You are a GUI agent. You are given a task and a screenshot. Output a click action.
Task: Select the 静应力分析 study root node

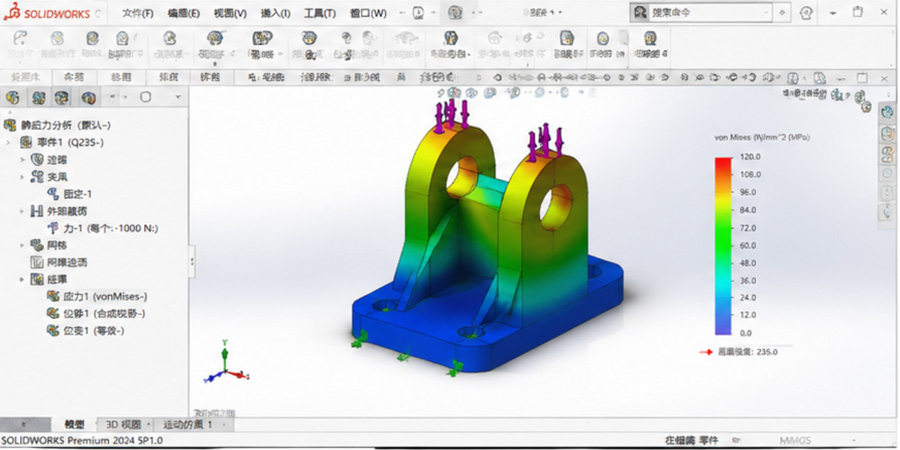click(57, 125)
